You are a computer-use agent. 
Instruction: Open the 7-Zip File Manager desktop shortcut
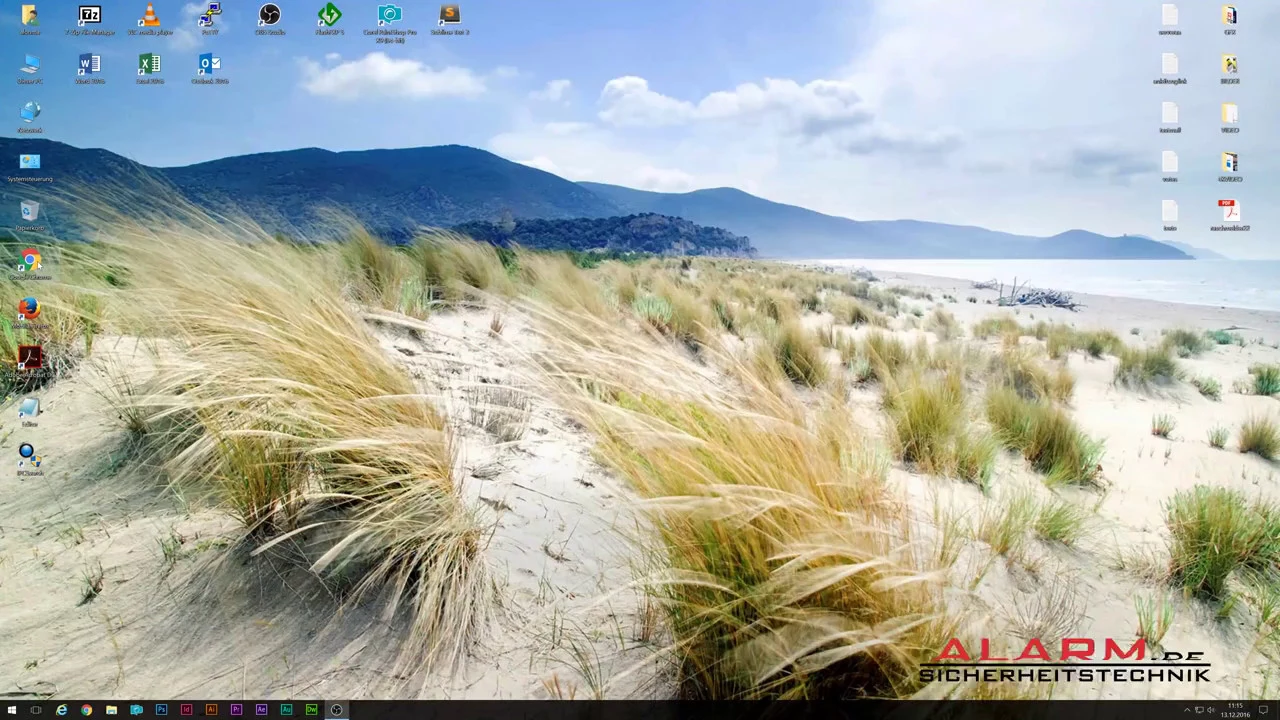89,19
